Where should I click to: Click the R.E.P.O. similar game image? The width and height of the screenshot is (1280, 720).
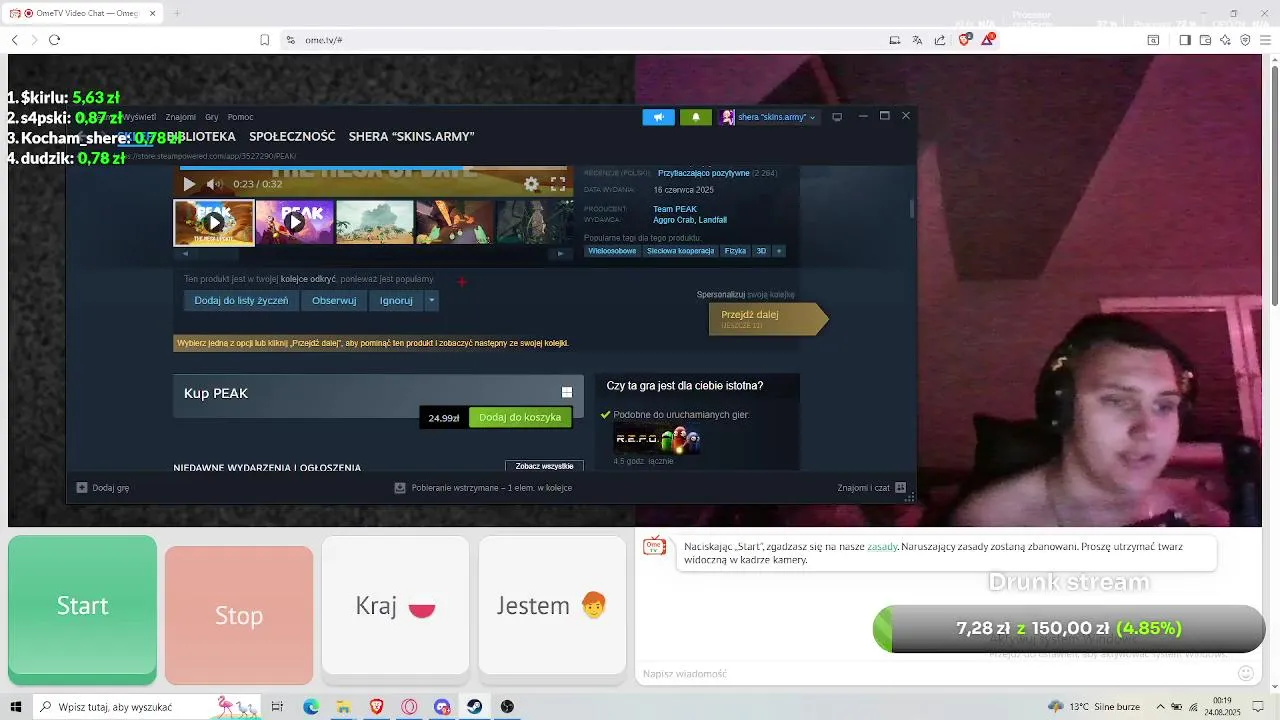(657, 439)
